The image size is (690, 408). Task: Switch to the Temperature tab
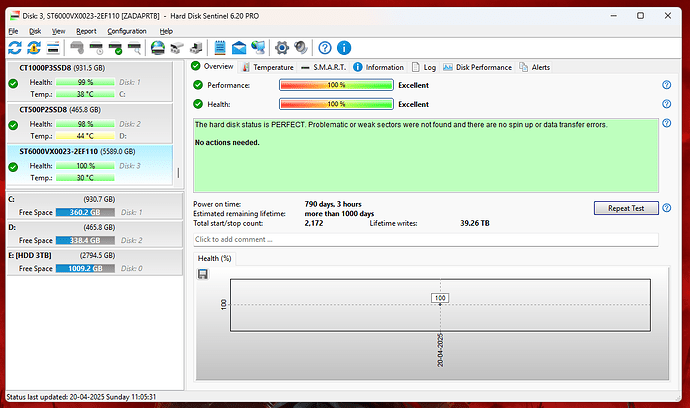[268, 67]
